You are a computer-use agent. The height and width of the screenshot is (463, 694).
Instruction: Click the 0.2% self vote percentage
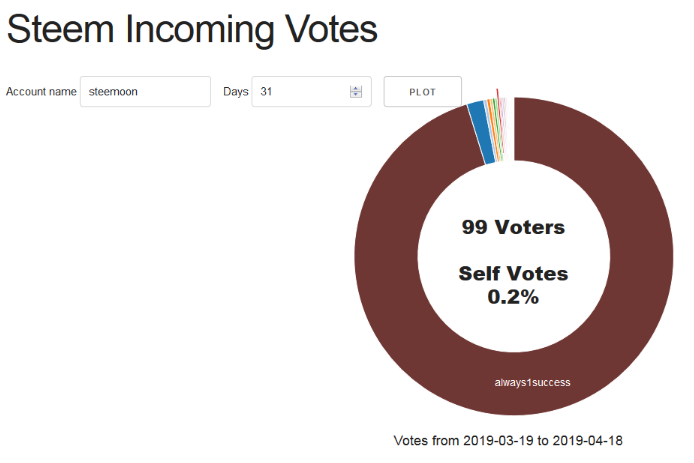[513, 297]
